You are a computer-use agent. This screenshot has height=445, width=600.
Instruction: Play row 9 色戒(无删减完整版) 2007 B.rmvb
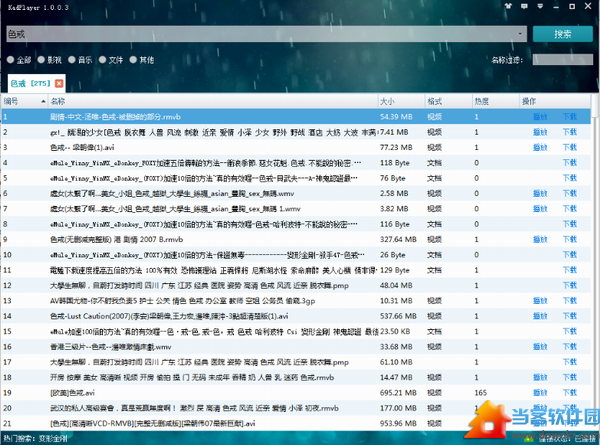pyautogui.click(x=540, y=240)
